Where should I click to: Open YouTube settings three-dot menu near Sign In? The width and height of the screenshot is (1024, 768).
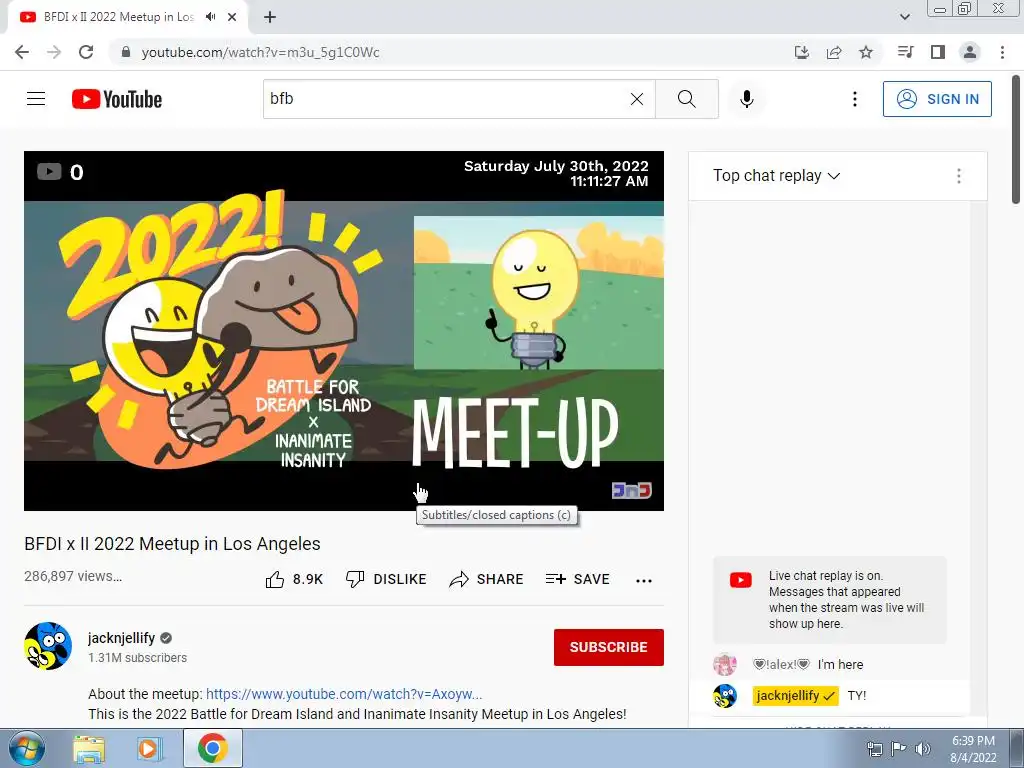[854, 99]
